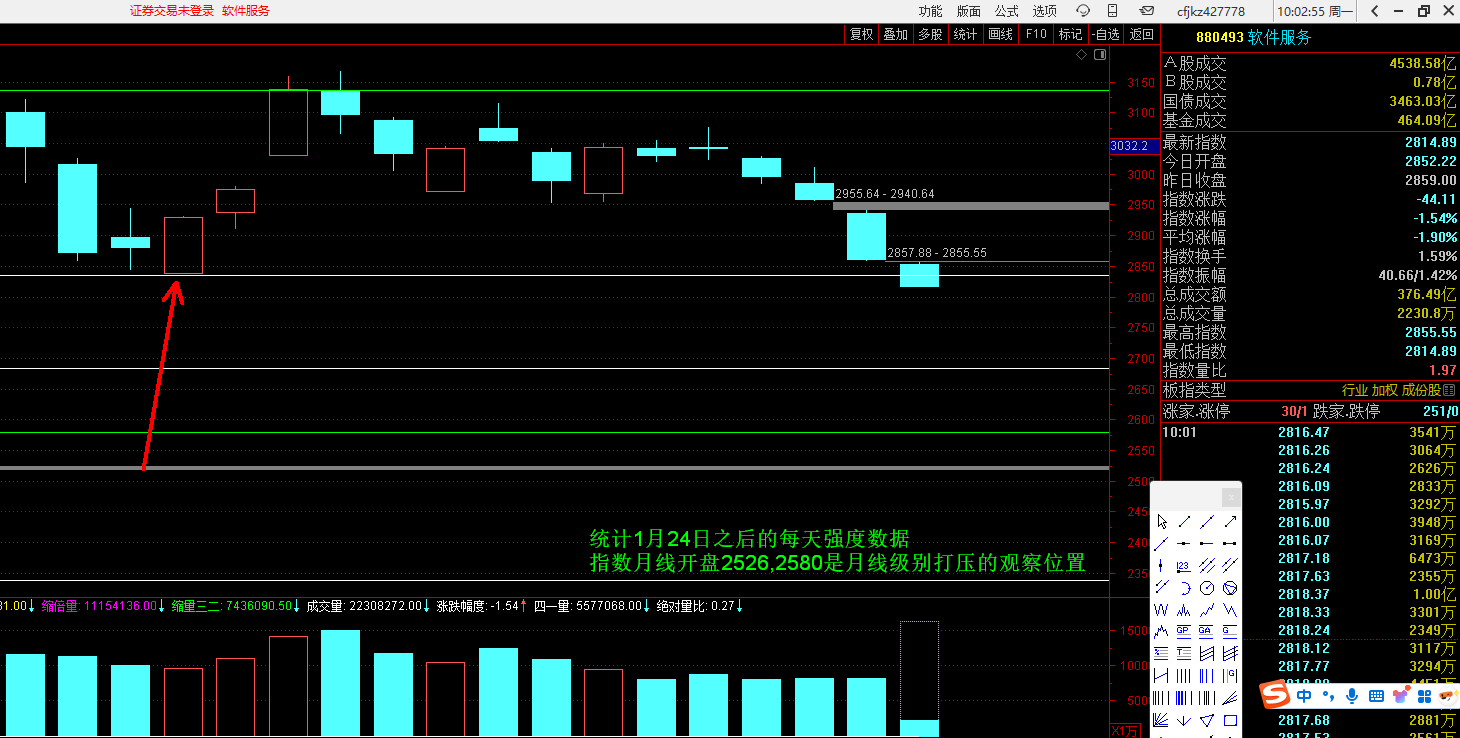1460x738 pixels.
Task: Open the 版面 menu
Action: [968, 11]
